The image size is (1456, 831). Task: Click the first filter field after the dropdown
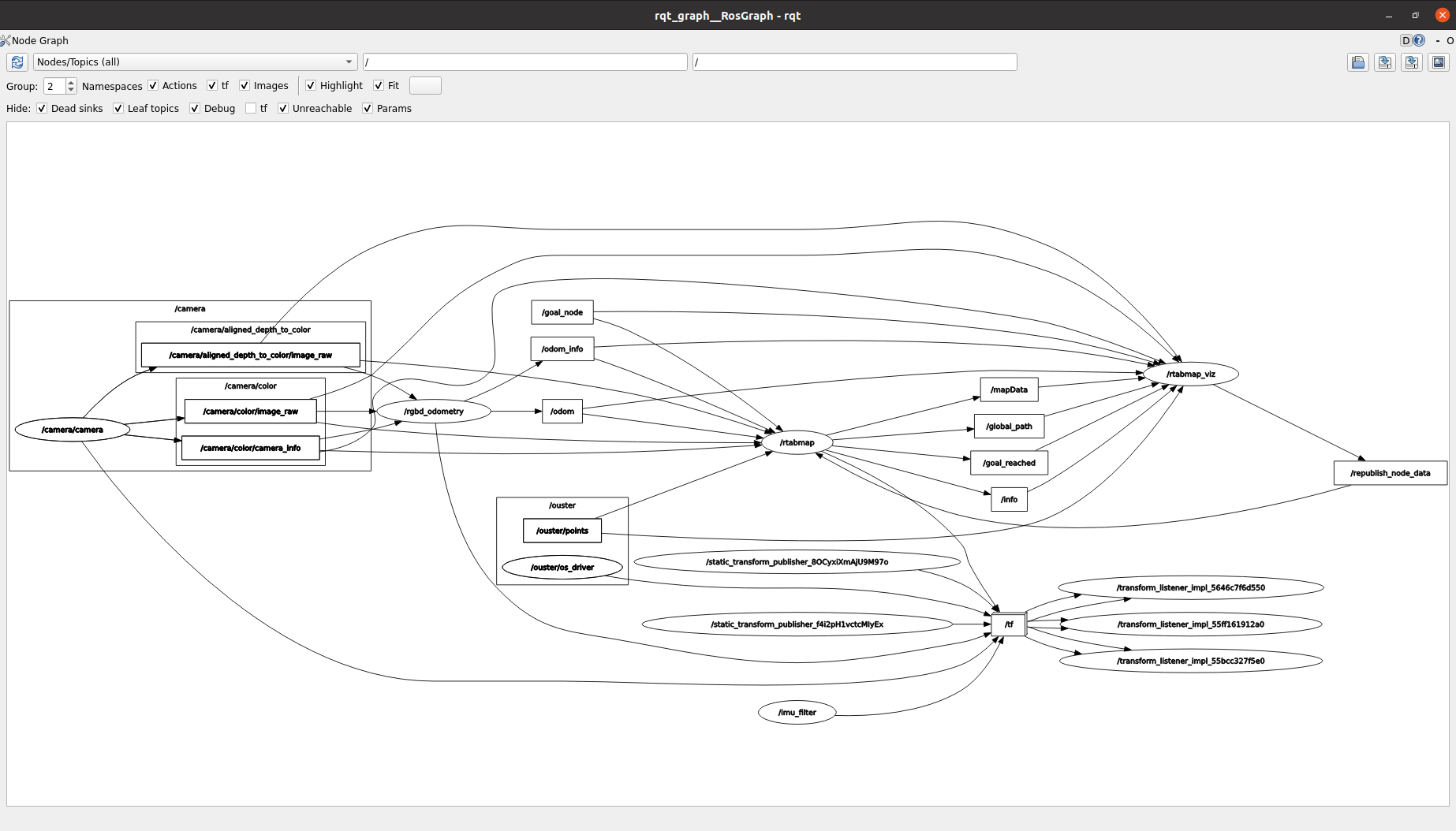pyautogui.click(x=525, y=62)
